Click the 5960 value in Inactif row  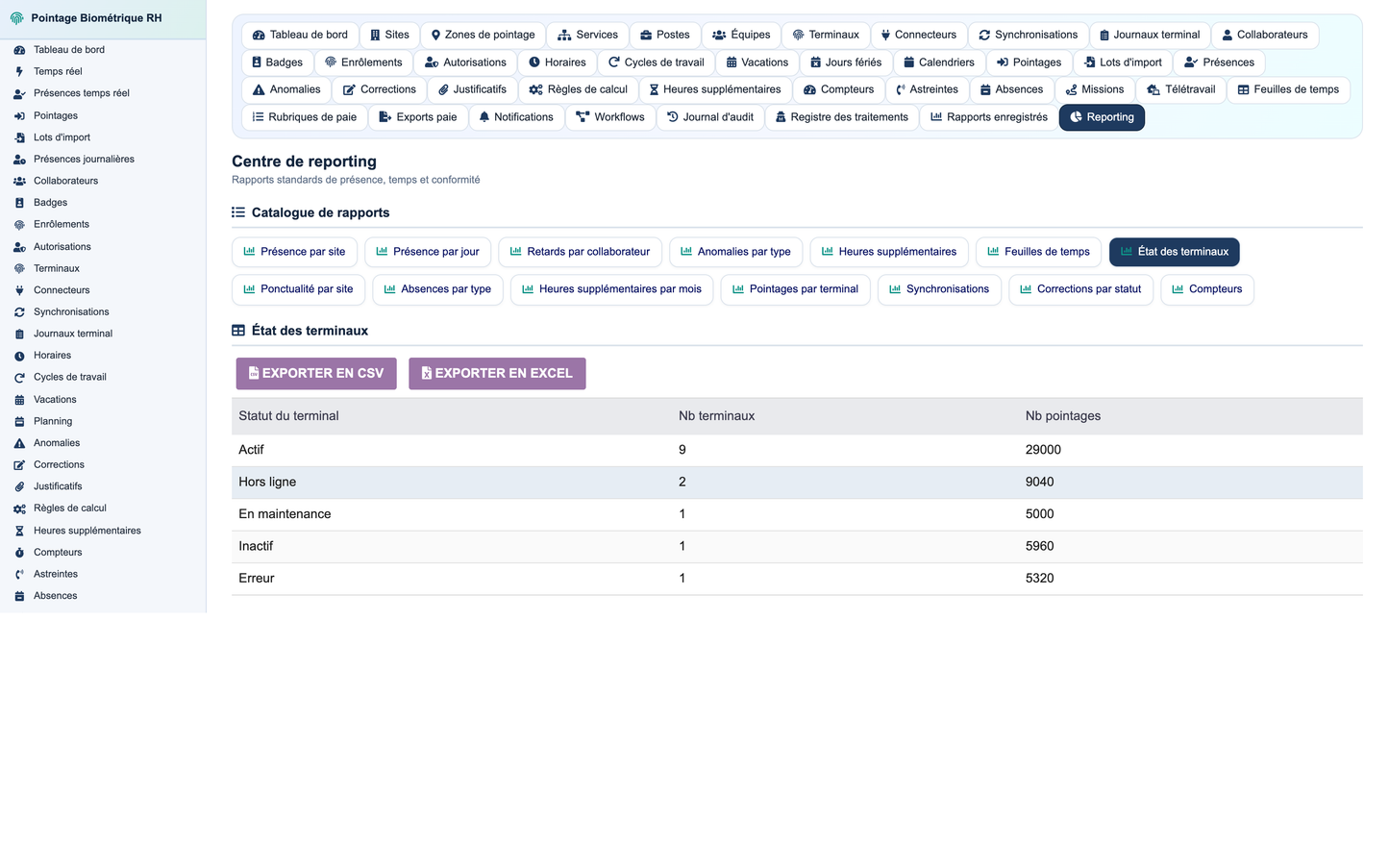(1039, 546)
